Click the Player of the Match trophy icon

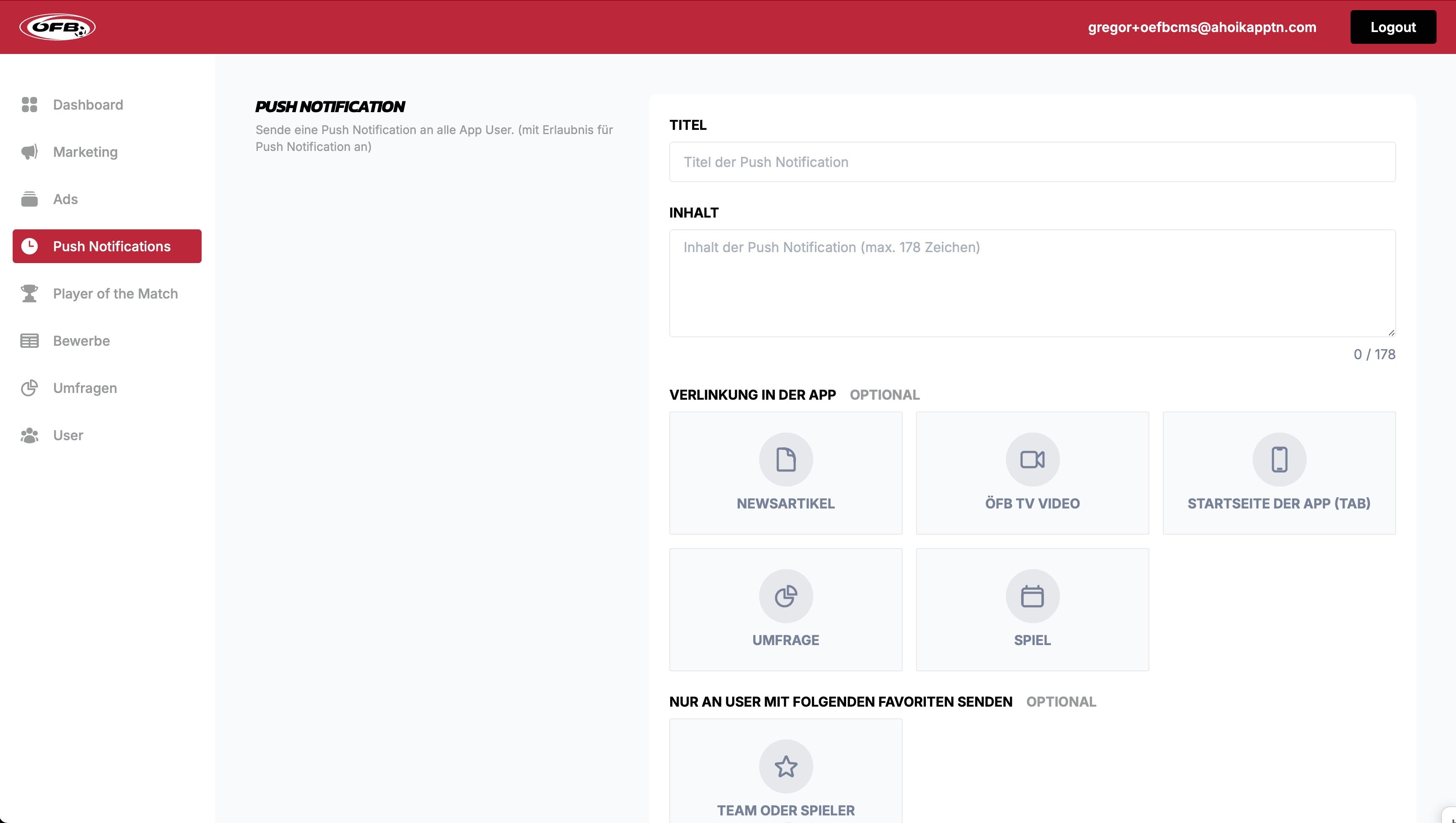click(30, 293)
